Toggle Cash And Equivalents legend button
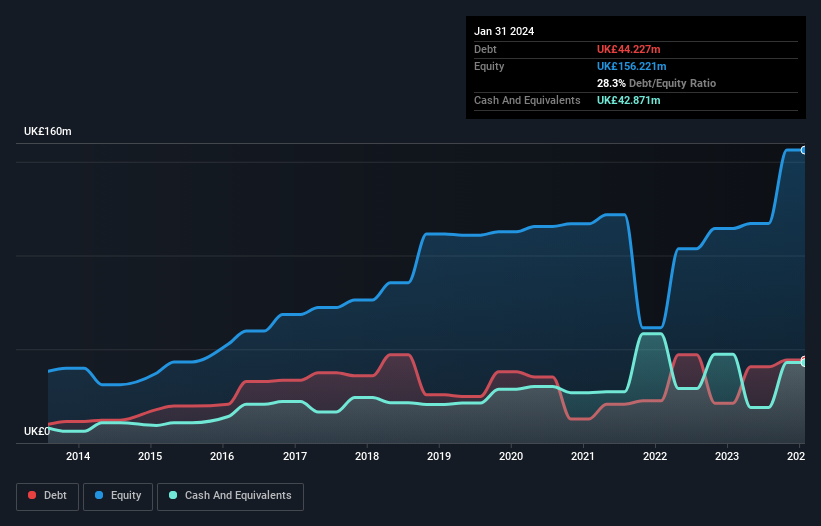 230,496
